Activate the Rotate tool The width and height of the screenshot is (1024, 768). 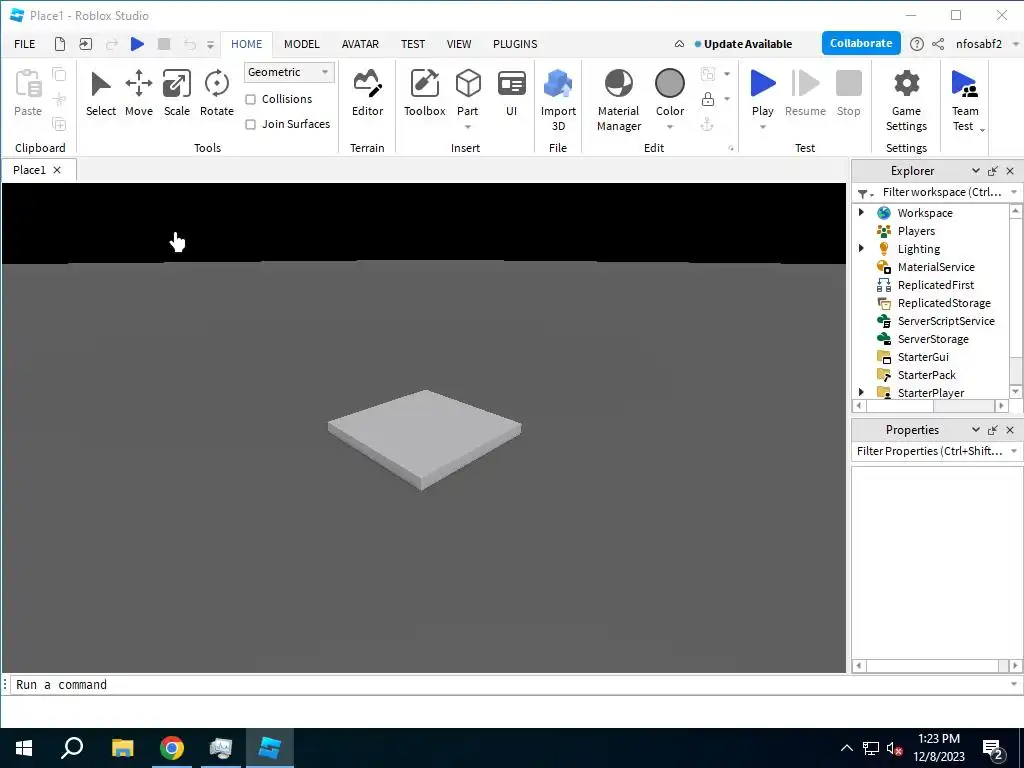(x=216, y=94)
